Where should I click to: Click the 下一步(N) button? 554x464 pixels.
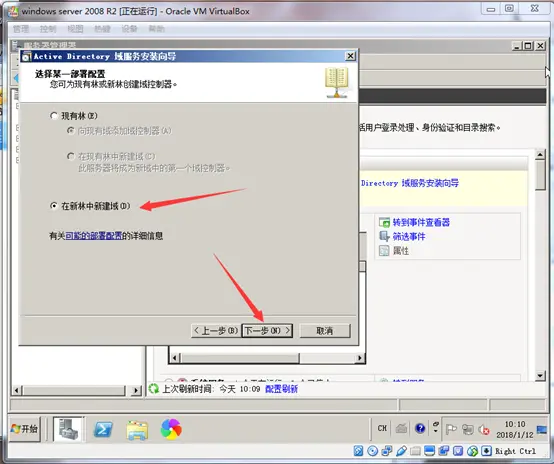[x=267, y=331]
